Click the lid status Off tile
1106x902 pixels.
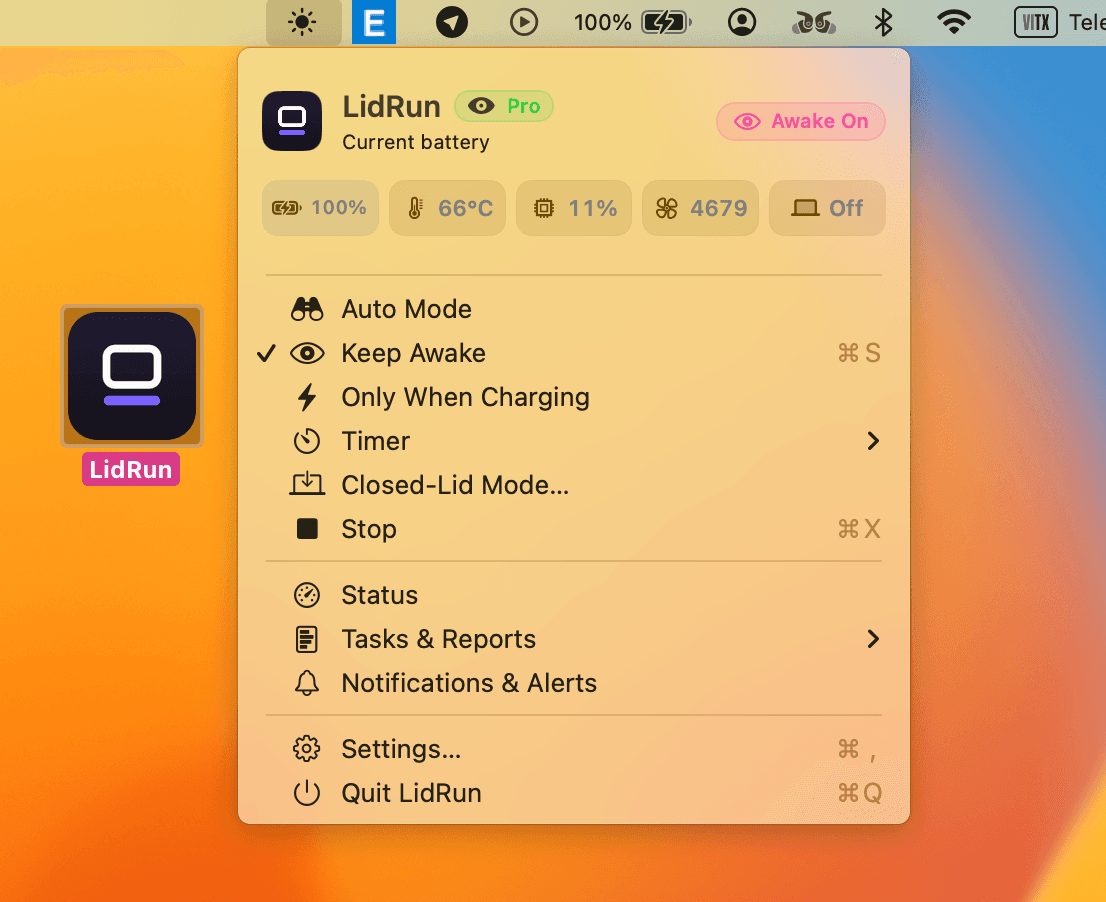[827, 207]
